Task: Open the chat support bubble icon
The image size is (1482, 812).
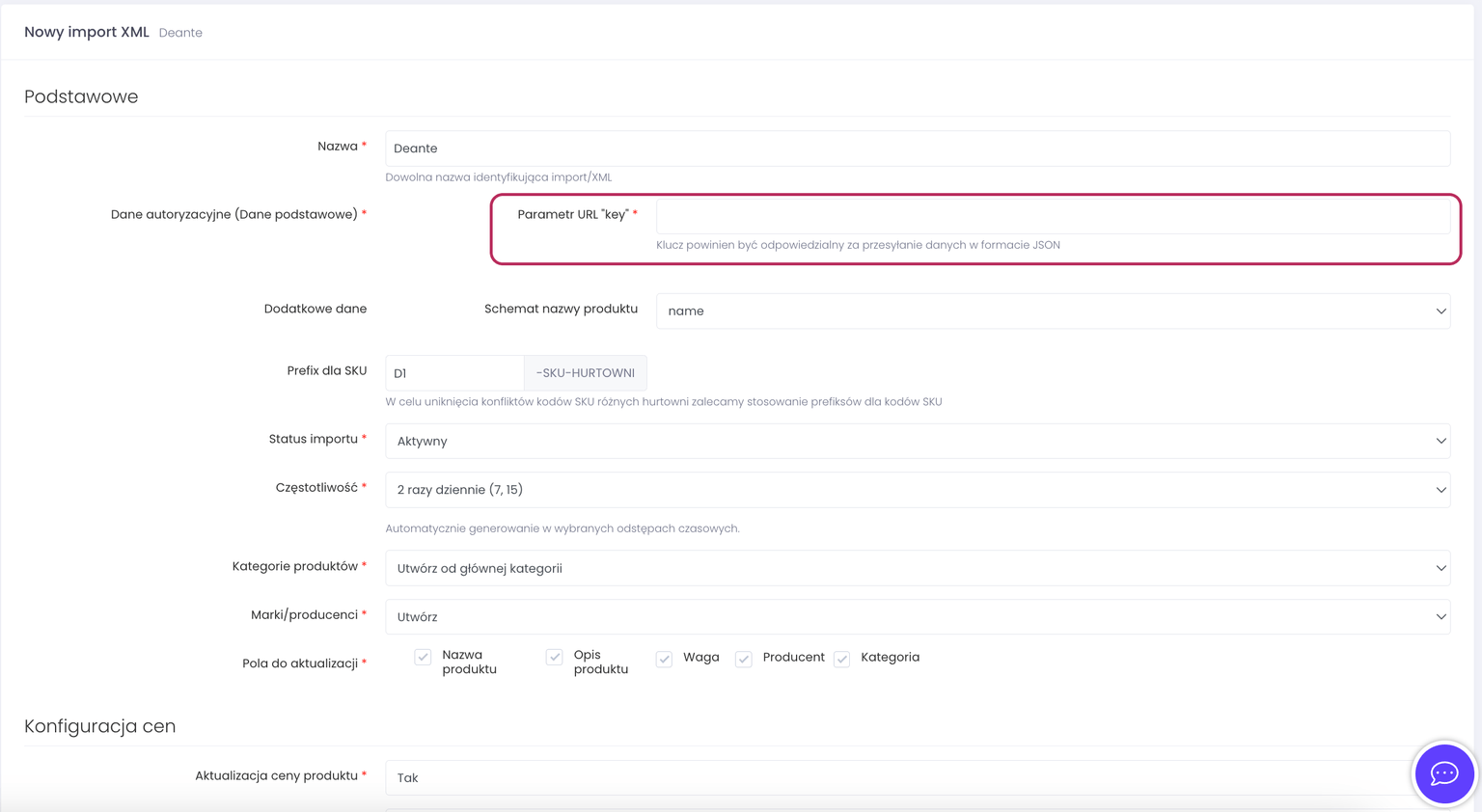Action: (1443, 773)
